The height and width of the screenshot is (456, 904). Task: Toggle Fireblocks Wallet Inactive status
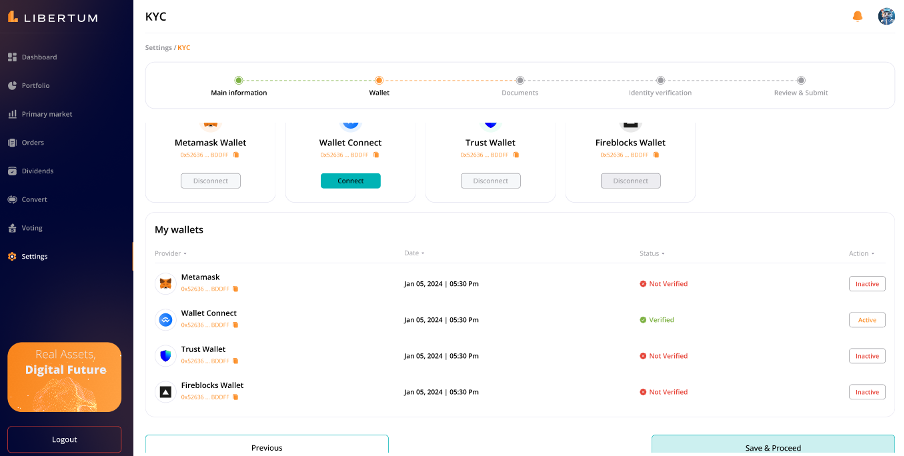point(867,392)
